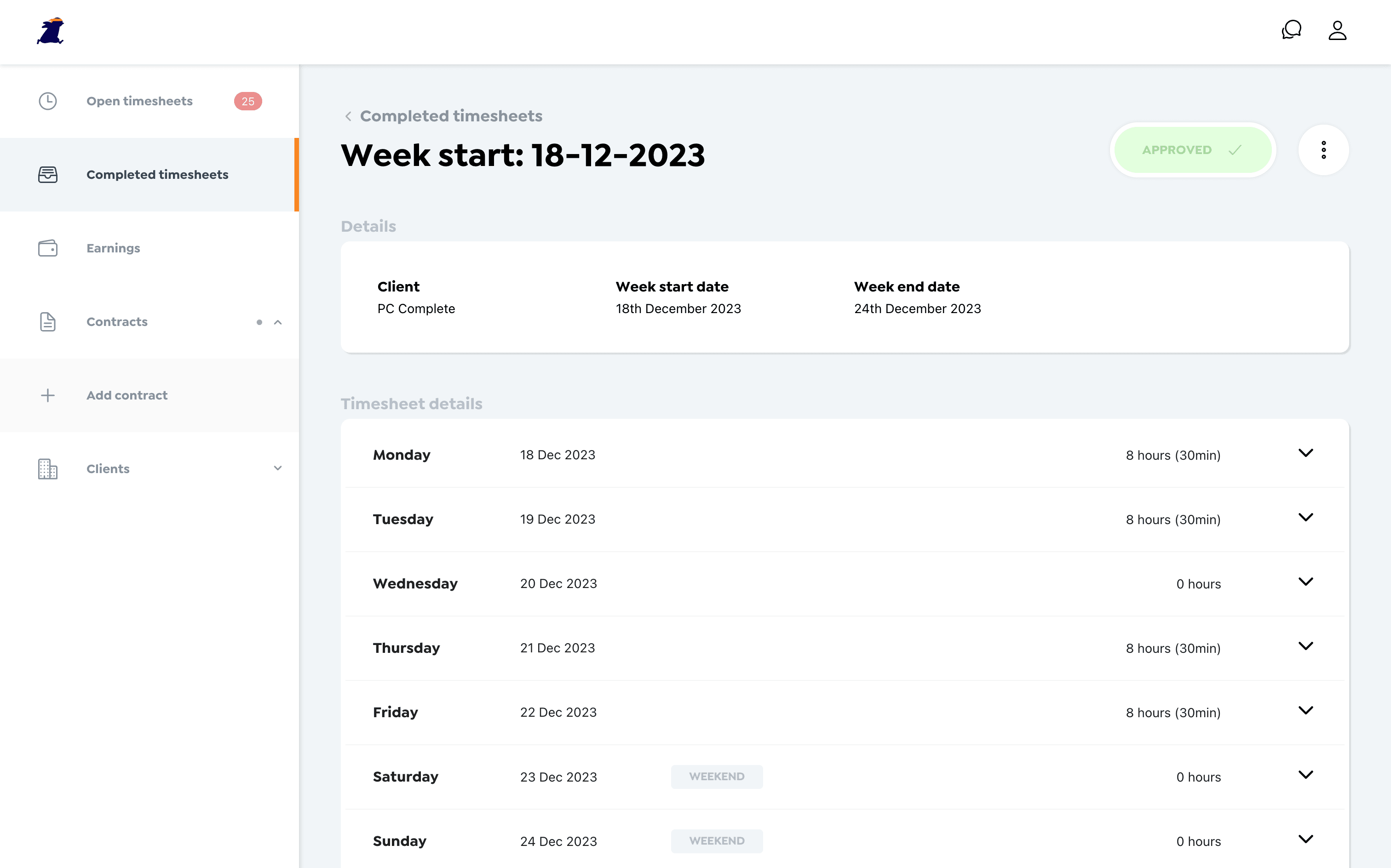Open the three-dot options menu
Screen dimensions: 1391x868
click(x=1323, y=149)
